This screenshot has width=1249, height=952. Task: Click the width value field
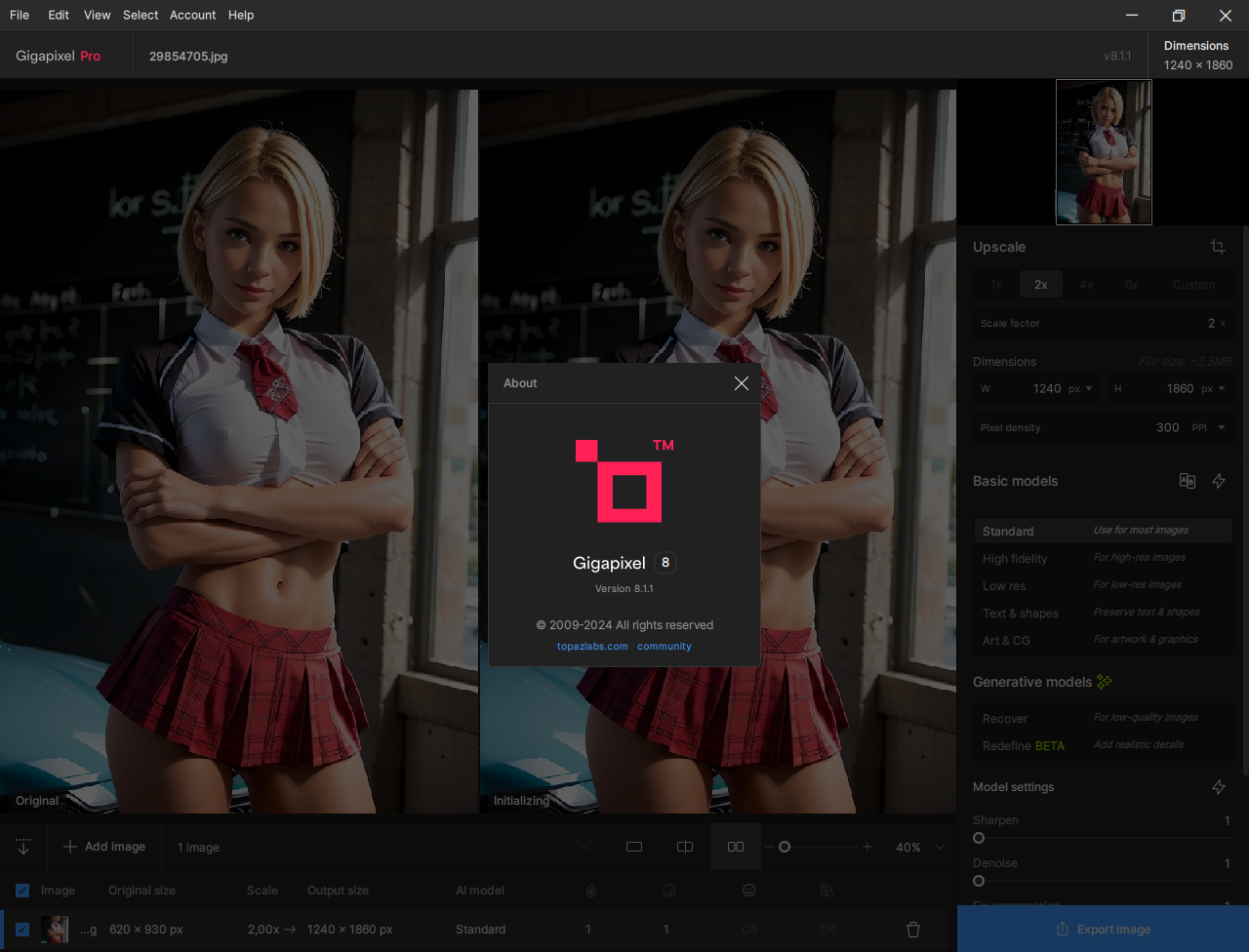click(x=1047, y=388)
